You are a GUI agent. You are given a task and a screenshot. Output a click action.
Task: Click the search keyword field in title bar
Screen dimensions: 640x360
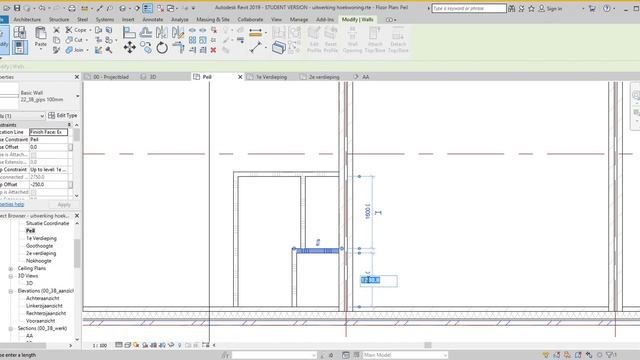(469, 8)
